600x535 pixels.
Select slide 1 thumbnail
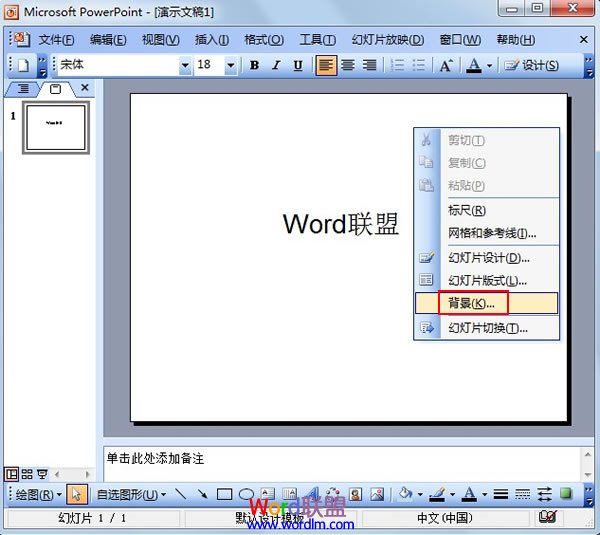click(56, 127)
